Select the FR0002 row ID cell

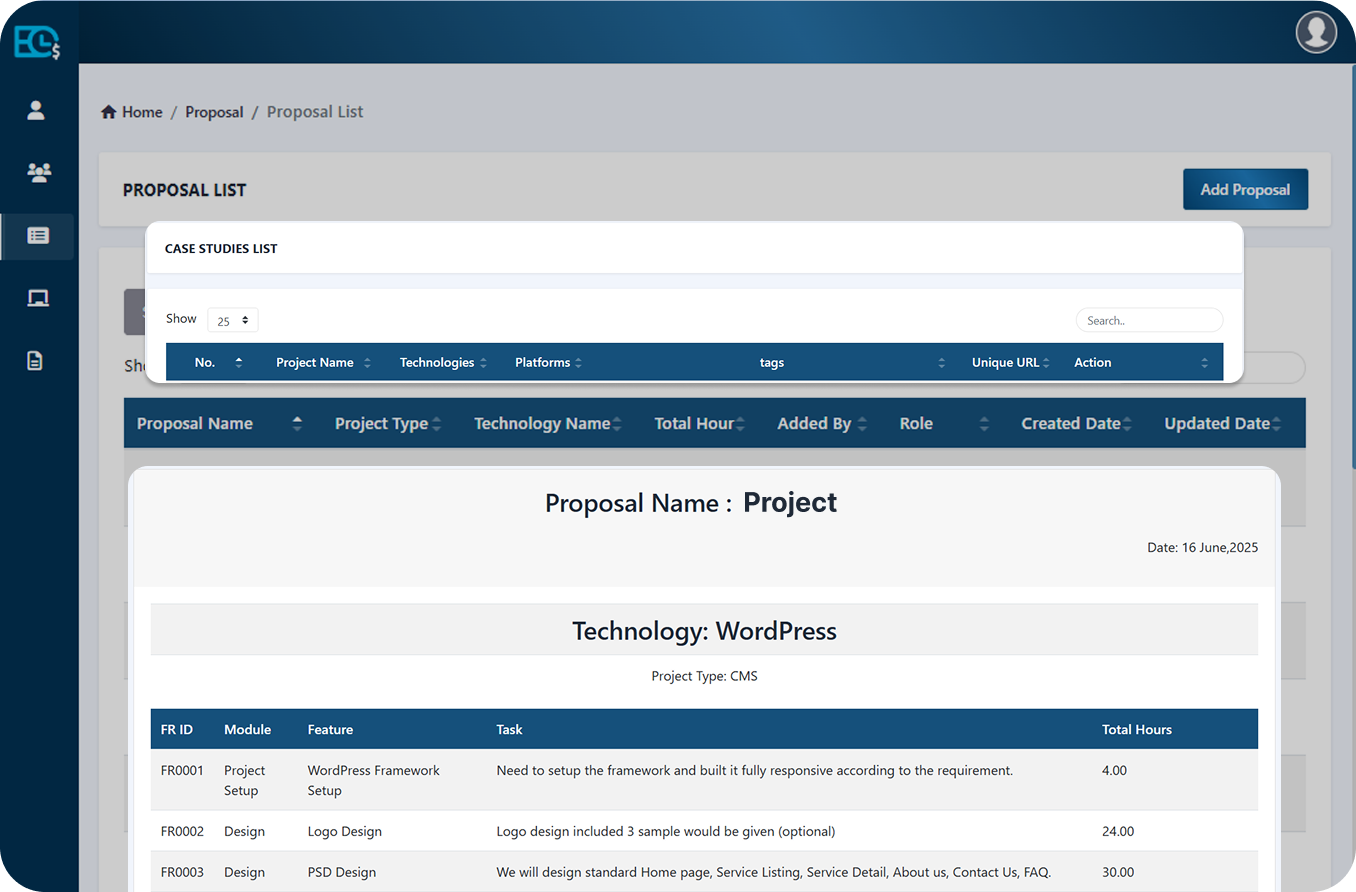pos(182,831)
